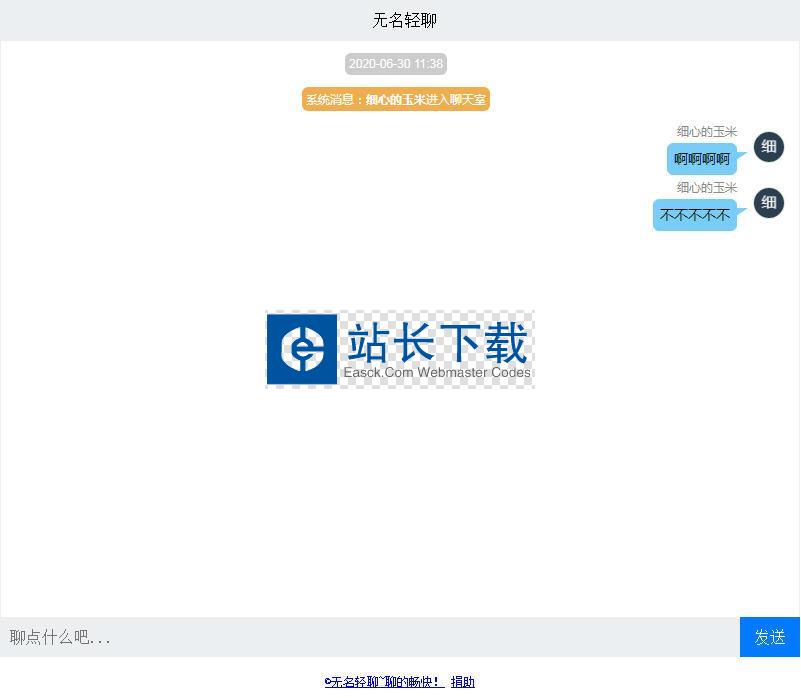Click the 系统消息 system notice banner
Viewport: 801px width, 698px height.
(396, 99)
